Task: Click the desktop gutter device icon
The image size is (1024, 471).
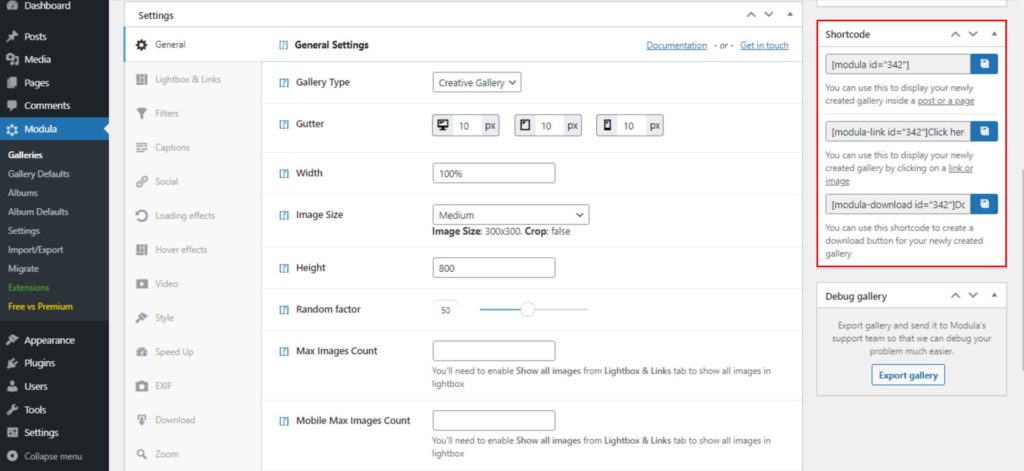Action: (443, 126)
